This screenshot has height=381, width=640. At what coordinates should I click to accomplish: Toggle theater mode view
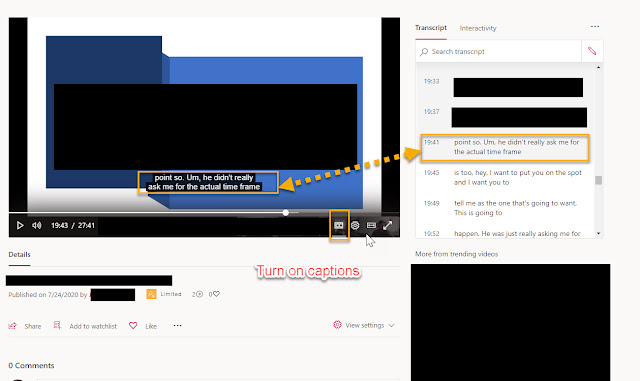pyautogui.click(x=371, y=225)
